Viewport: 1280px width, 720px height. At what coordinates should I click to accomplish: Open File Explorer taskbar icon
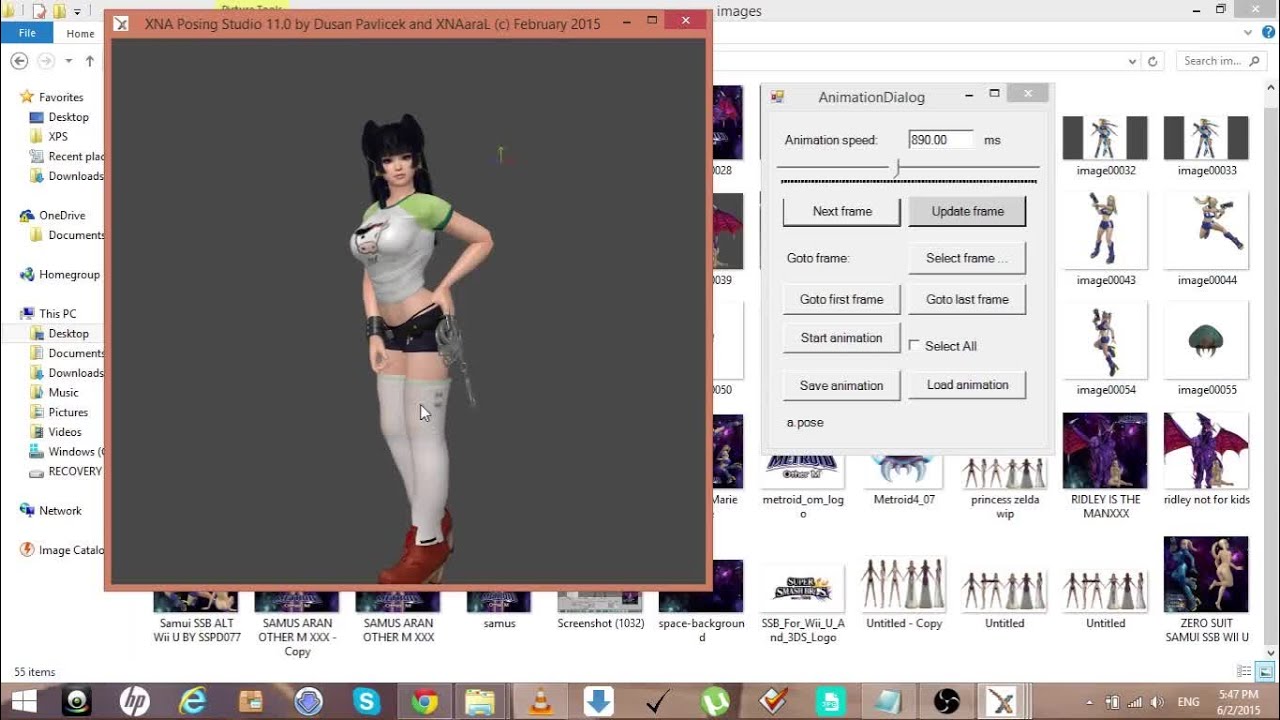[481, 701]
